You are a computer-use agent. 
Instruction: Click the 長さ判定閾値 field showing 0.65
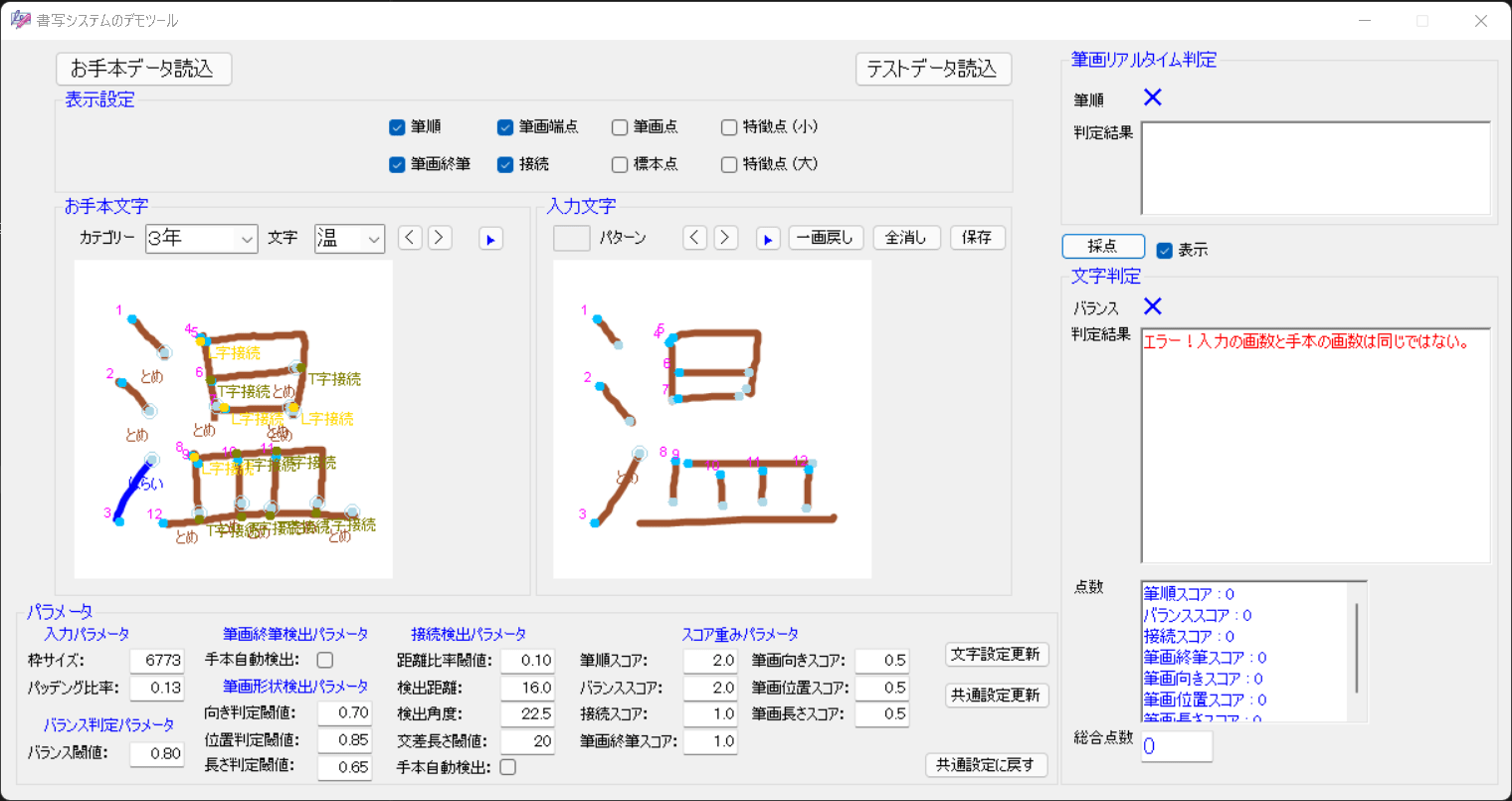tap(345, 768)
